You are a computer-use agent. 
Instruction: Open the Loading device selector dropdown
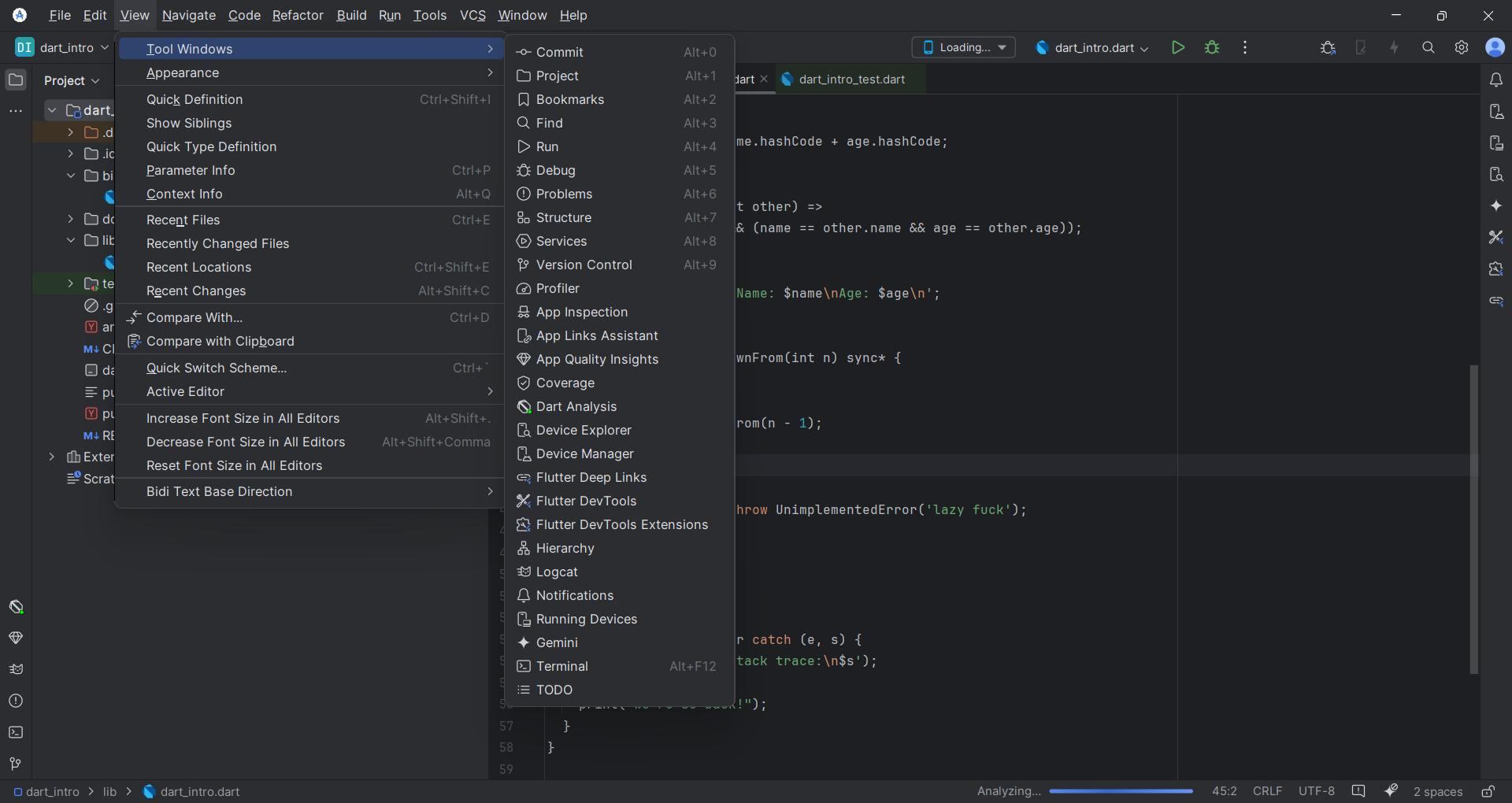pos(963,47)
